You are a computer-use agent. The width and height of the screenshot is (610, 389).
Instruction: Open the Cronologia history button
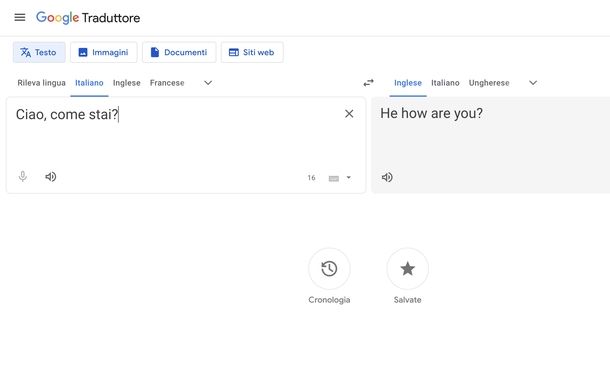tap(329, 269)
